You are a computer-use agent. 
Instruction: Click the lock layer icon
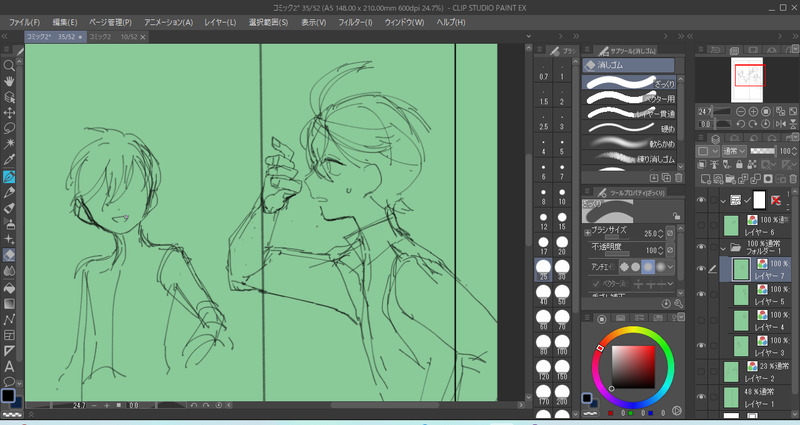739,164
